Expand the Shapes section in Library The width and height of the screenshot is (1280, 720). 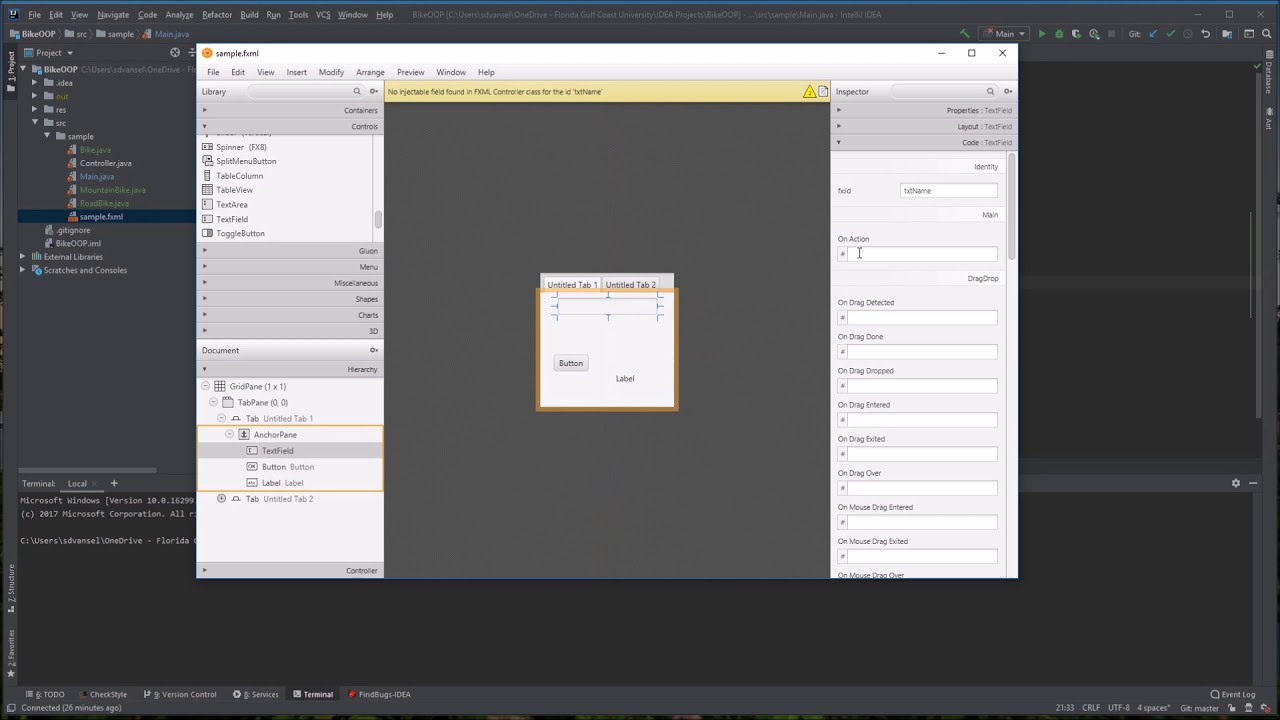[290, 299]
